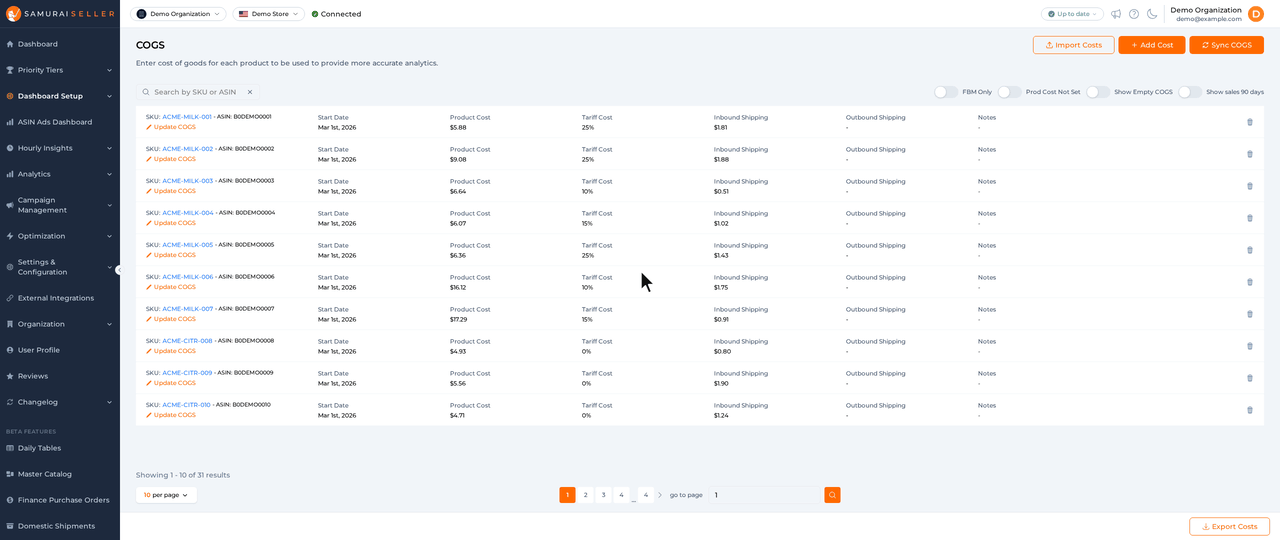Open Demo Store selector

269,14
